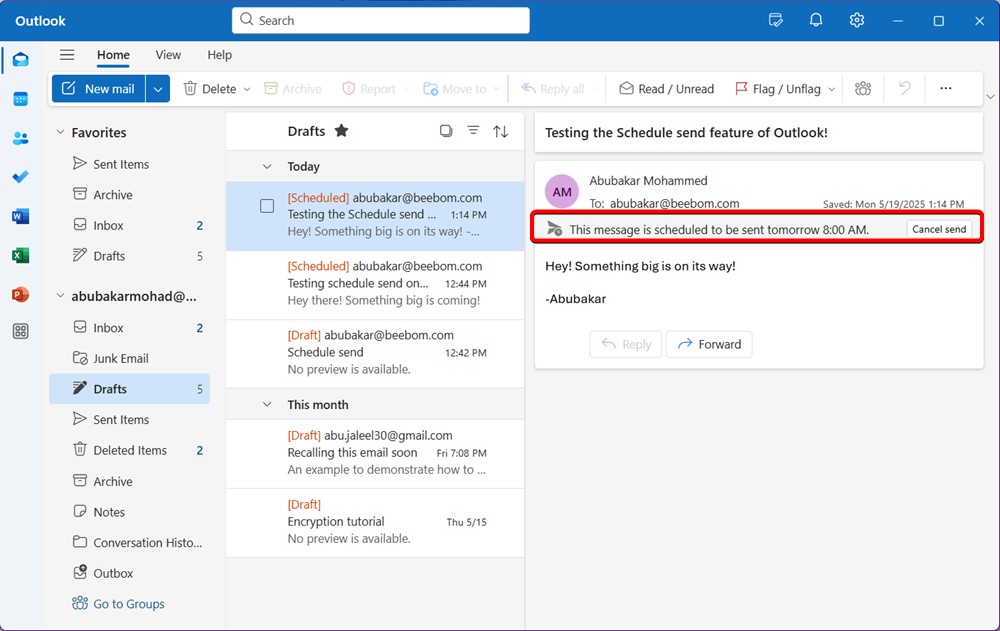Open the To Do app icon
Viewport: 1000px width, 631px height.
[x=20, y=177]
